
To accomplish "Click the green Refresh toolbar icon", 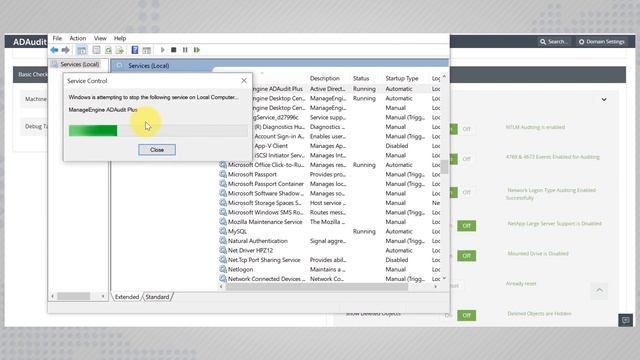I will point(108,50).
